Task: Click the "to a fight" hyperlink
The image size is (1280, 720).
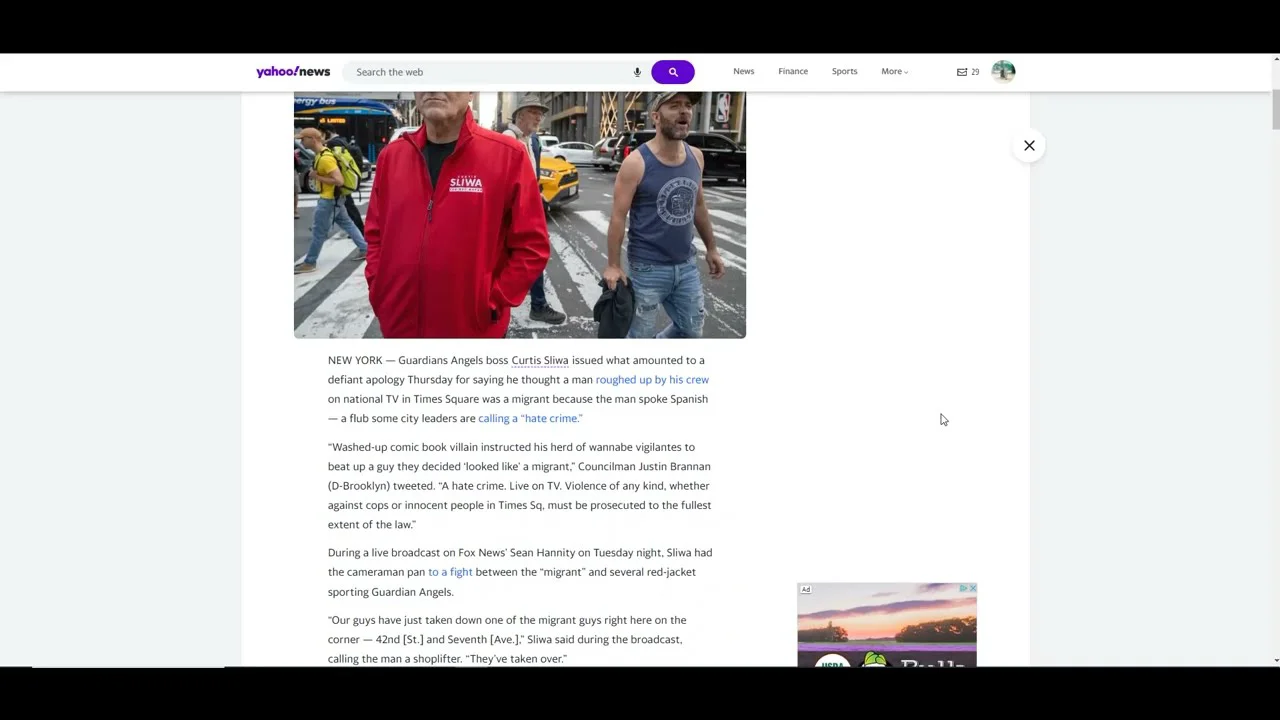Action: pos(450,572)
